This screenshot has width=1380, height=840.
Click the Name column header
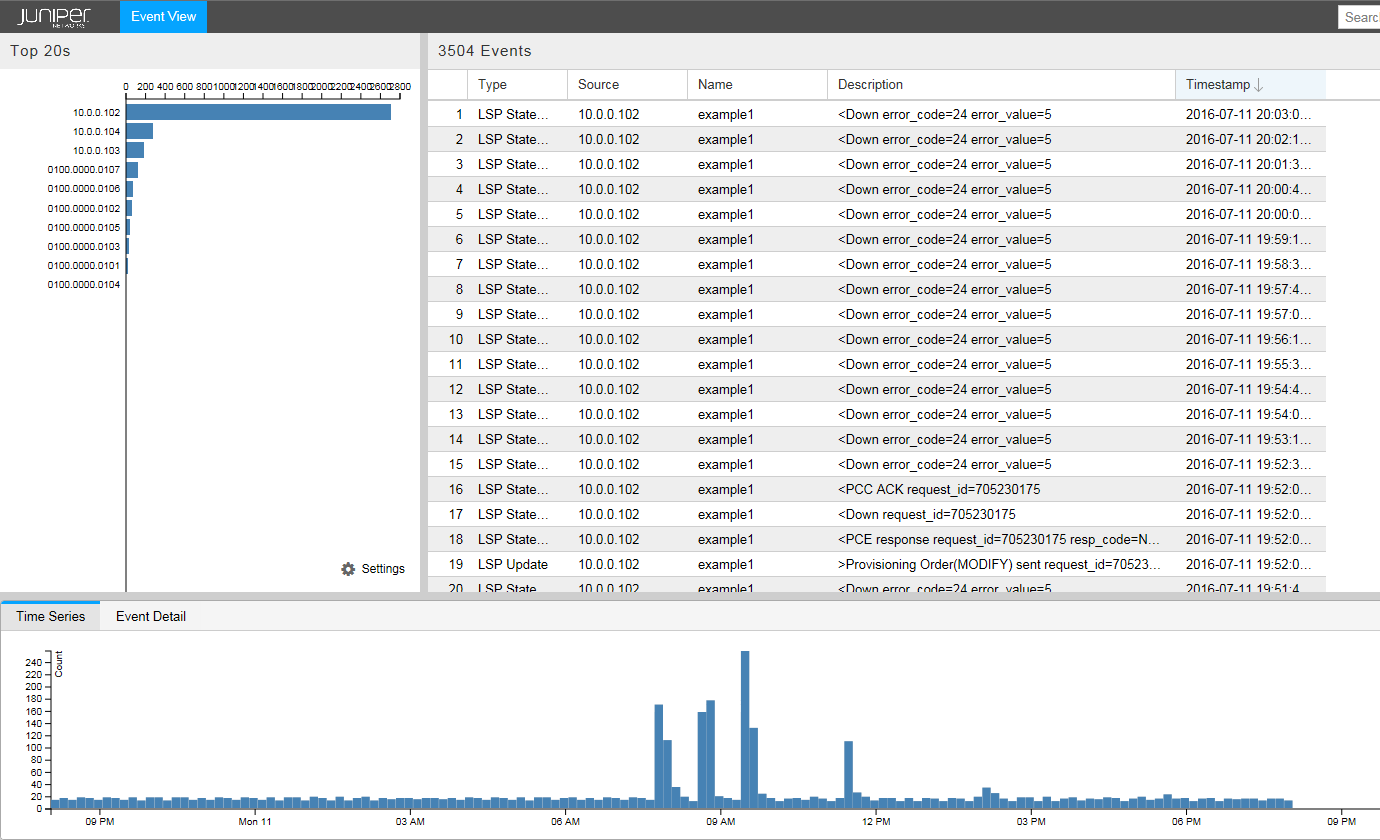tap(715, 85)
